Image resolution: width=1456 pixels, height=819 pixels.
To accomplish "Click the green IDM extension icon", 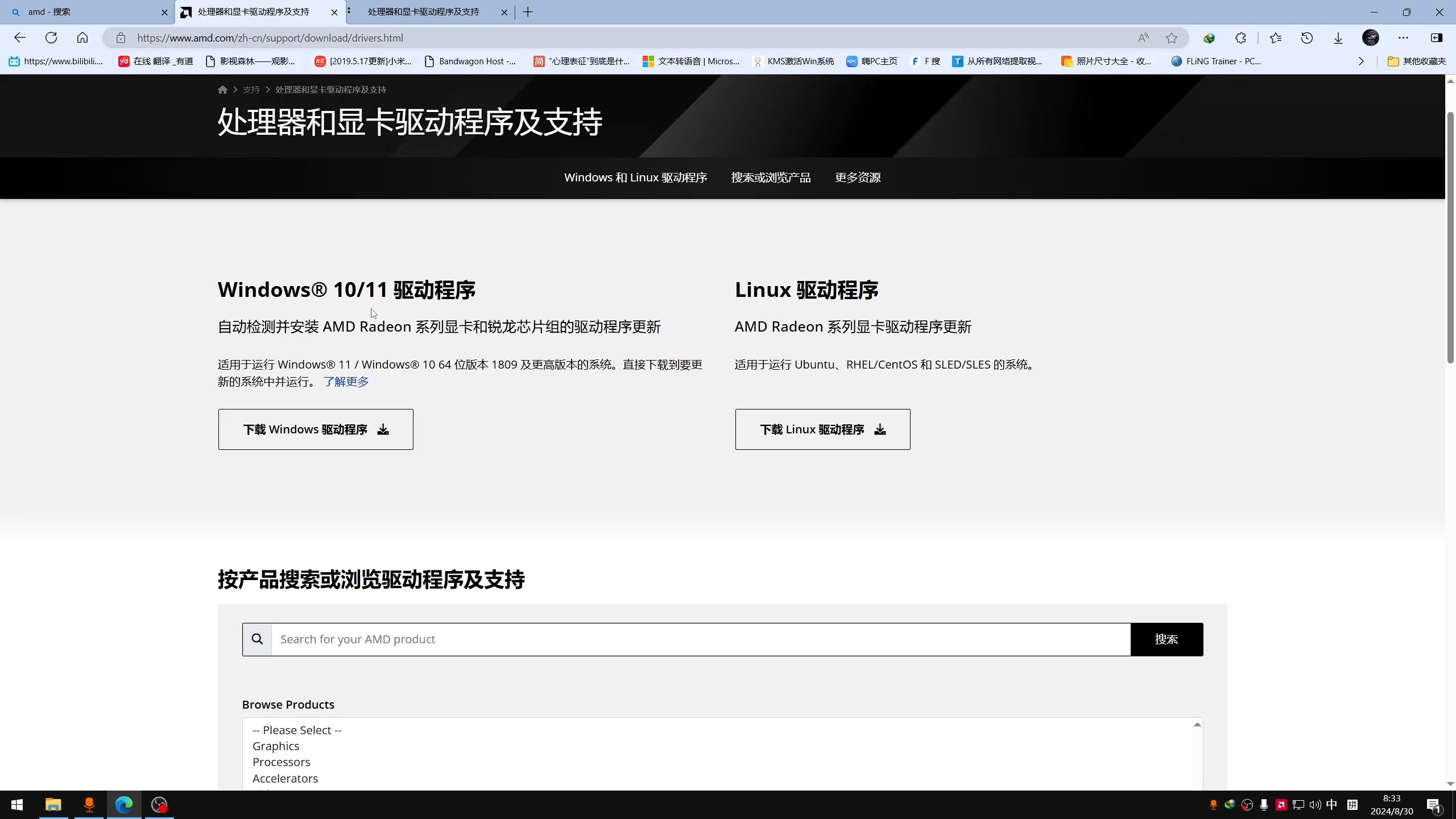I will (1209, 38).
